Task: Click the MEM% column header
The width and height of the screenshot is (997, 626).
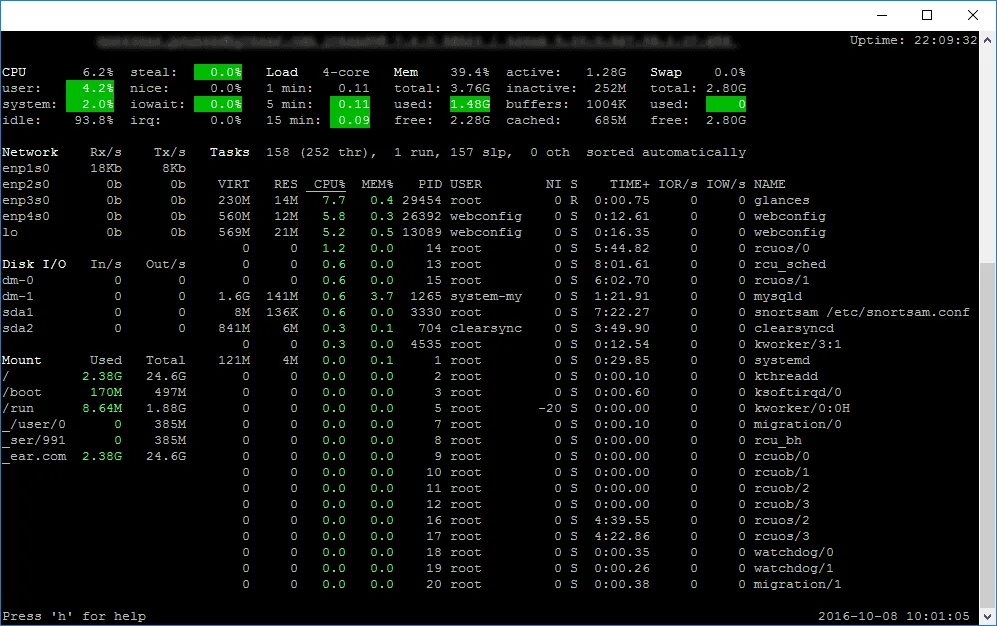Action: click(377, 184)
